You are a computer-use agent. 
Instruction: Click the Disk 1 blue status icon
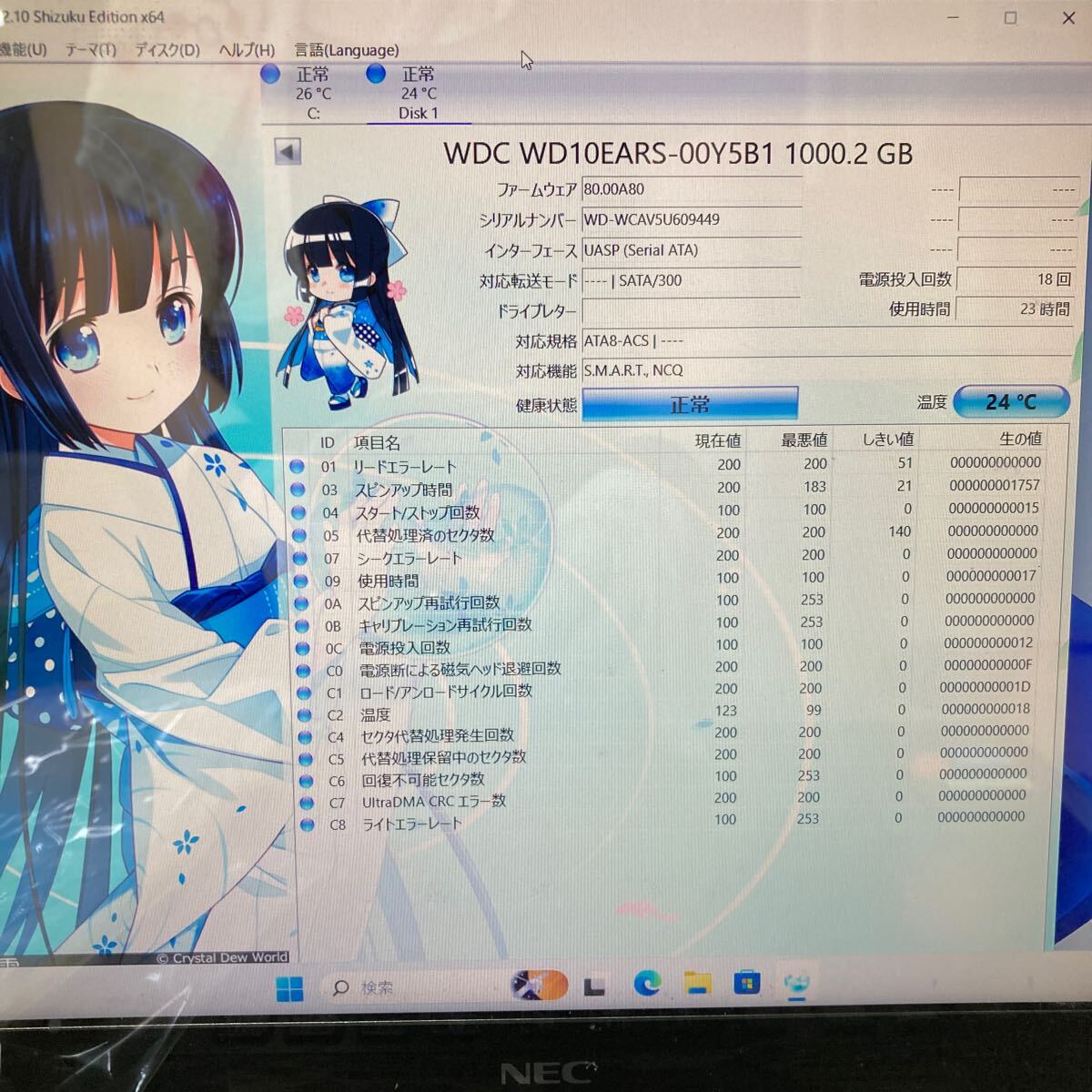pos(376,74)
